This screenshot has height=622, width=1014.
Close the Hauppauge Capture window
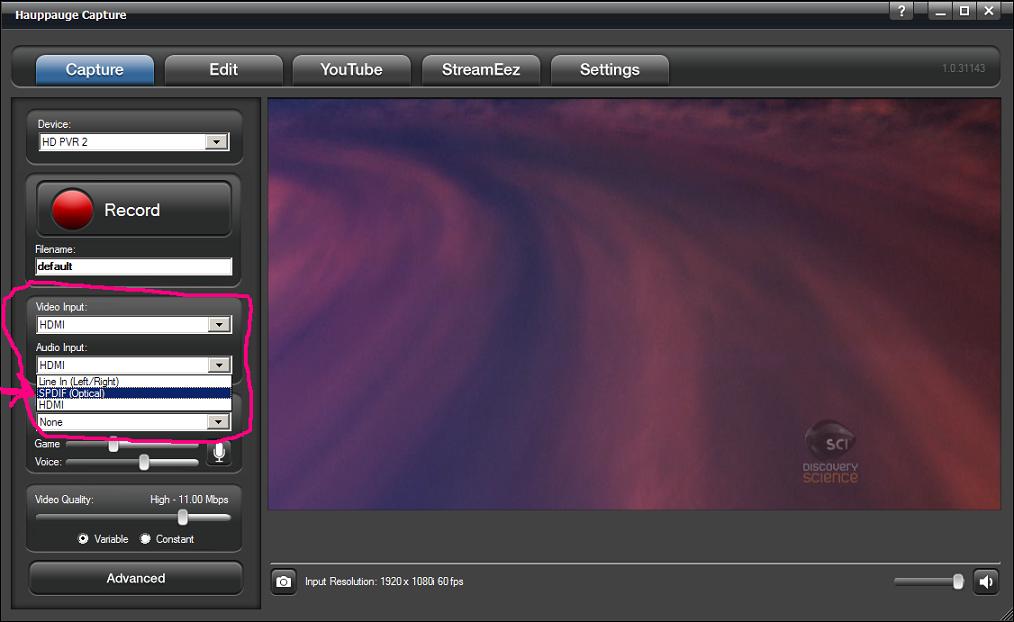(x=989, y=11)
